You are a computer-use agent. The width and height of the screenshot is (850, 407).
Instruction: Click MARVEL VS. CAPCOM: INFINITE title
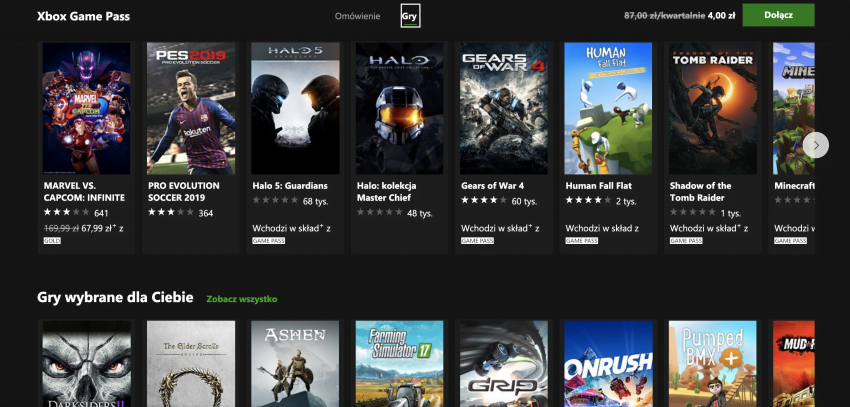tap(84, 192)
